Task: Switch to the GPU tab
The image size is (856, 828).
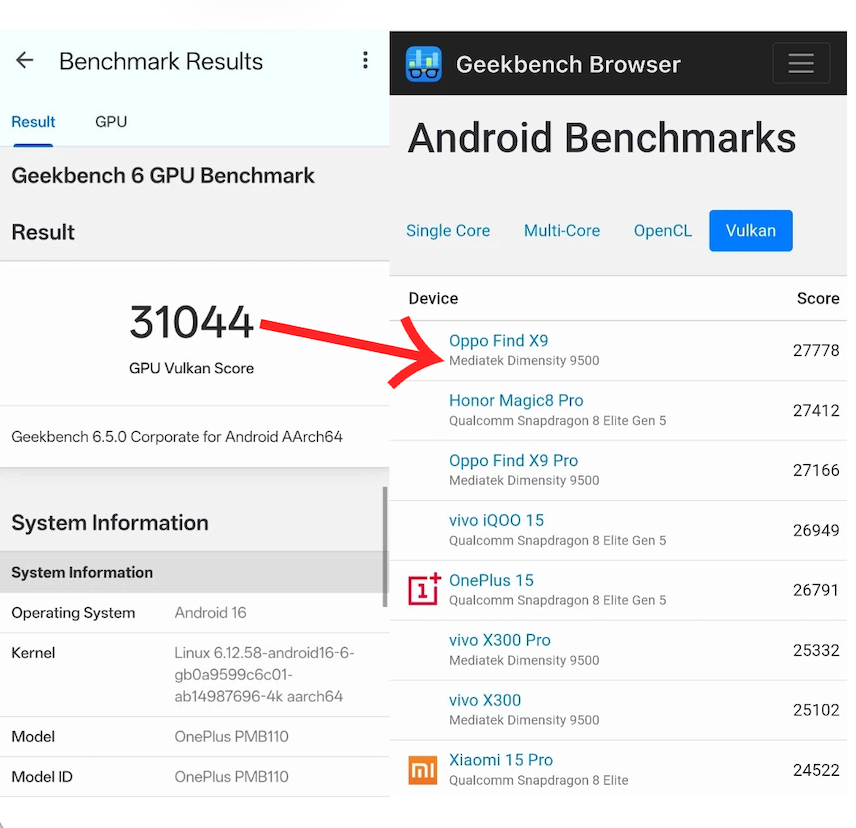Action: [111, 122]
